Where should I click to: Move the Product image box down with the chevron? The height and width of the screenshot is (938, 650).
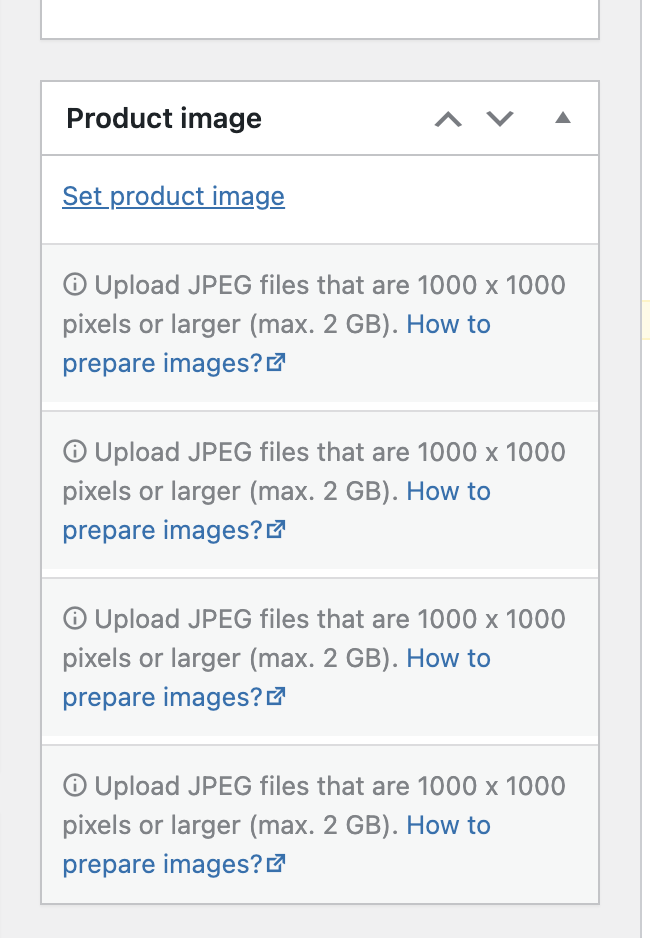pyautogui.click(x=499, y=118)
